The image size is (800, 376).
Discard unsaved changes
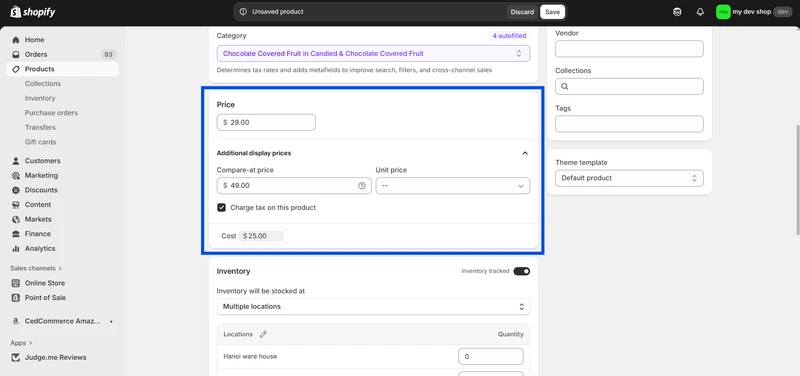point(522,12)
